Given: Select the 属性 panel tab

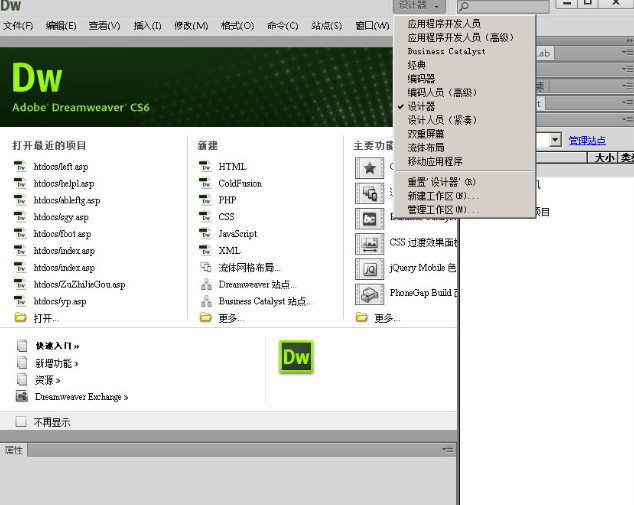Looking at the screenshot, I should (x=13, y=450).
